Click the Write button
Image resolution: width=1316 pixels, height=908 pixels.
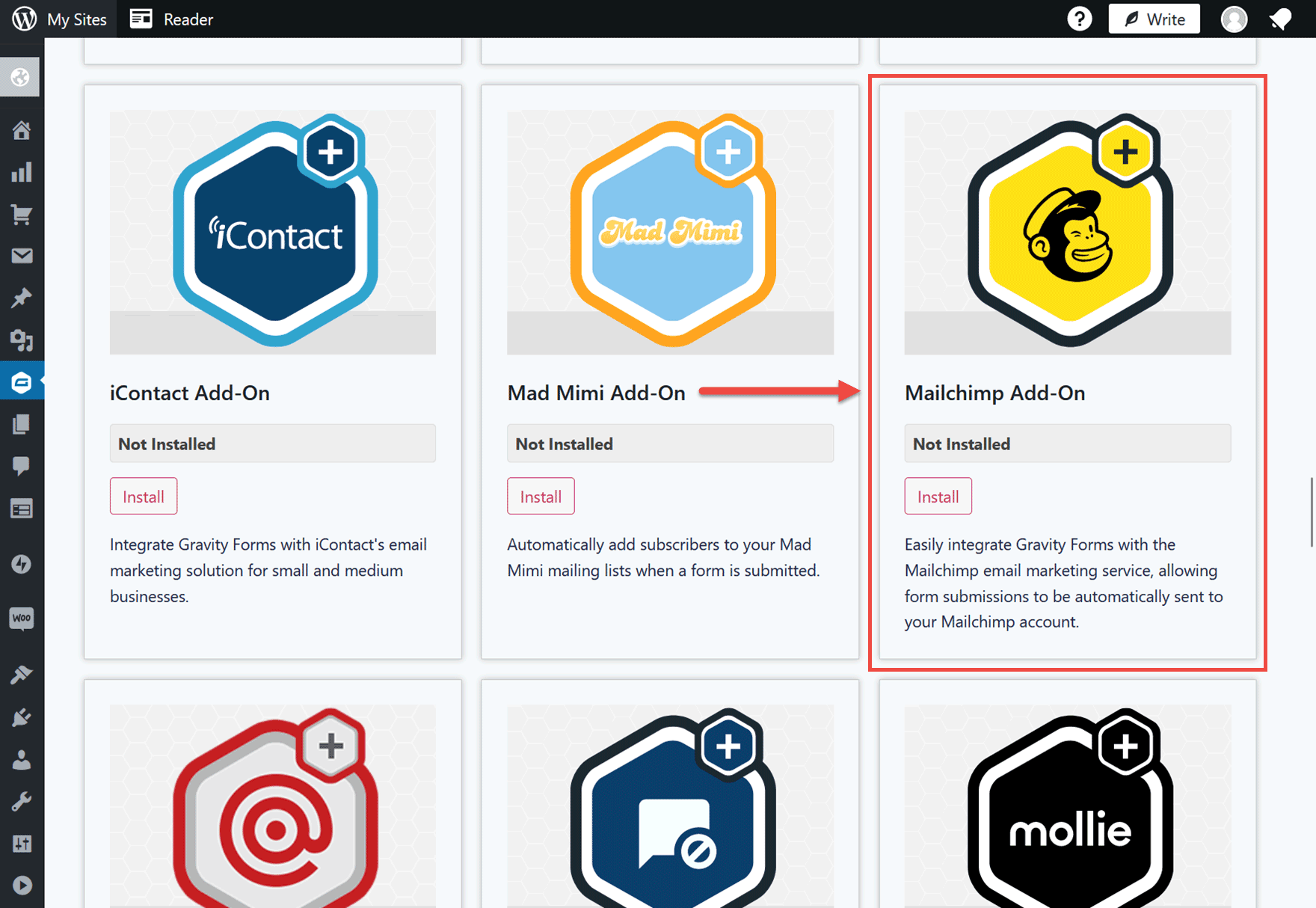1154,19
